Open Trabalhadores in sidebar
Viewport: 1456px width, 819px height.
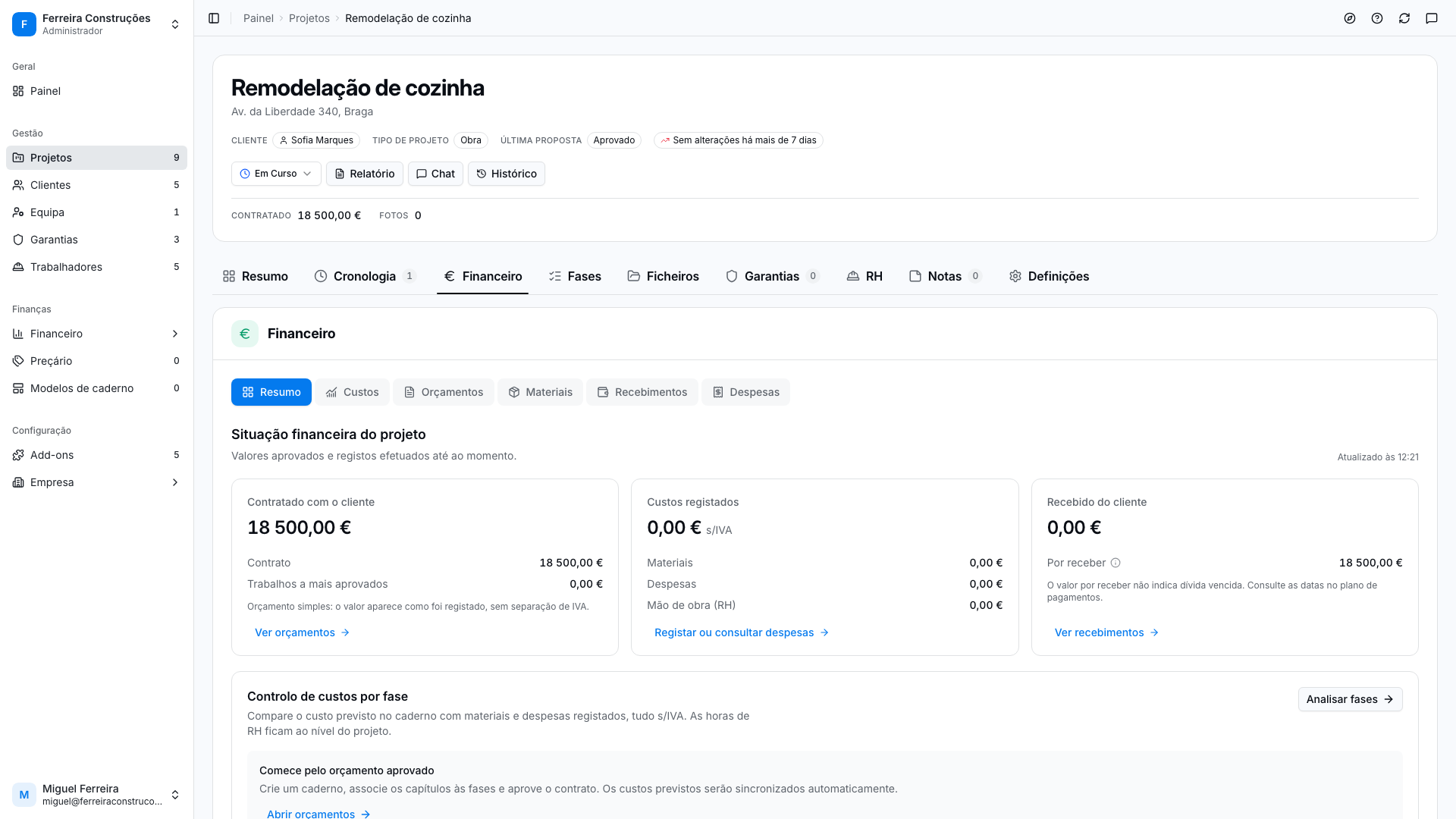[x=96, y=267]
